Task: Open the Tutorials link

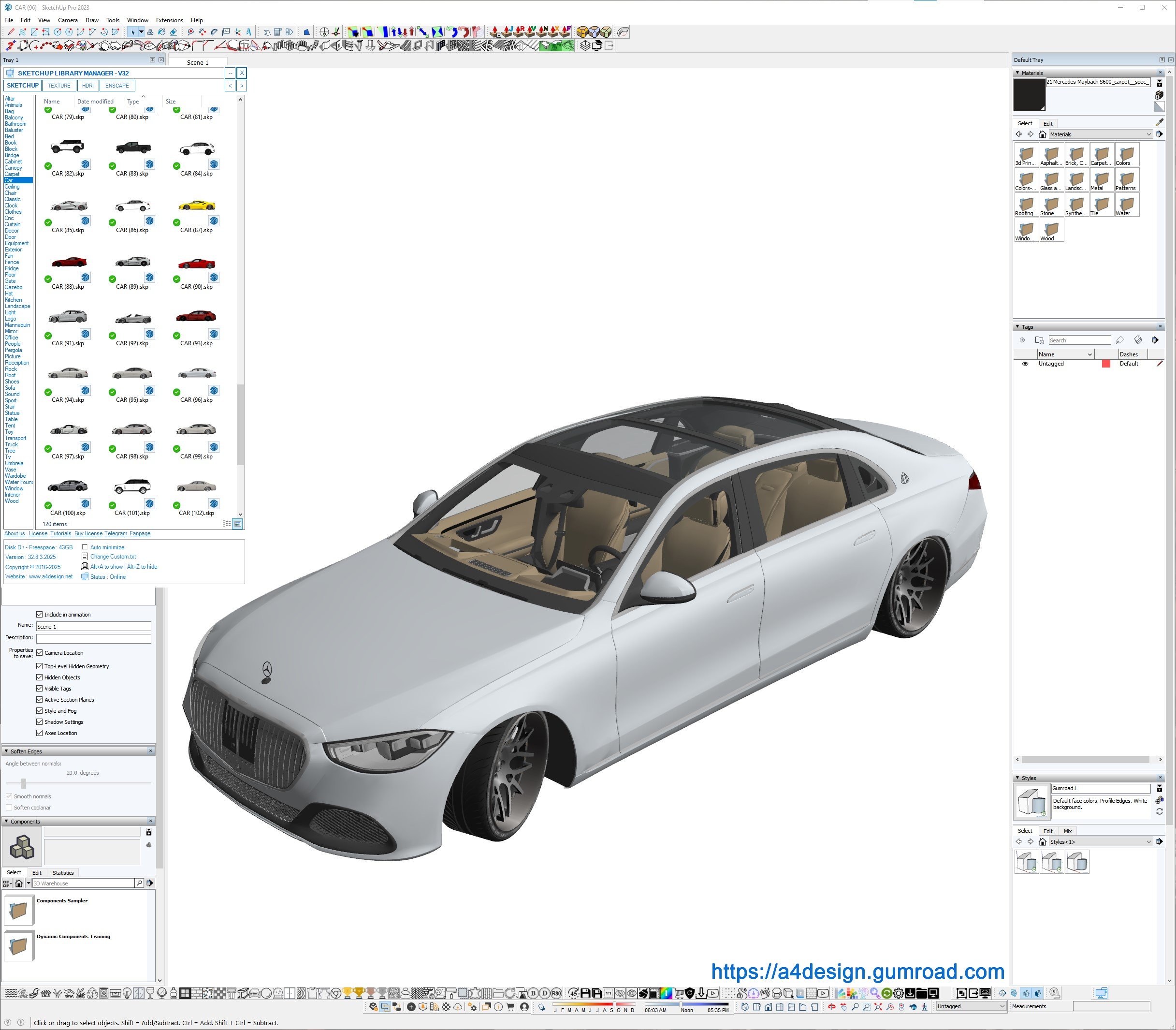Action: (61, 533)
